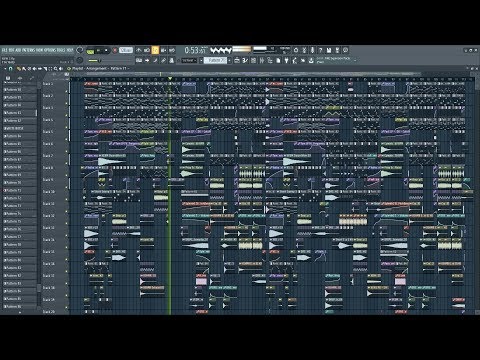Open the View playlist shortcut icon
The width and height of the screenshot is (480, 360).
pos(237,60)
